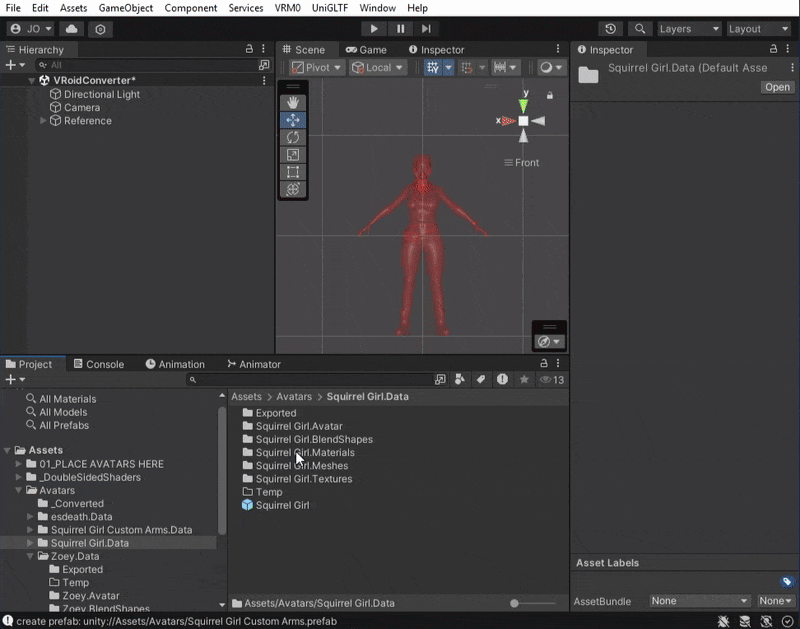This screenshot has width=800, height=629.
Task: Toggle grid visibility in Scene toolbar
Action: [433, 67]
